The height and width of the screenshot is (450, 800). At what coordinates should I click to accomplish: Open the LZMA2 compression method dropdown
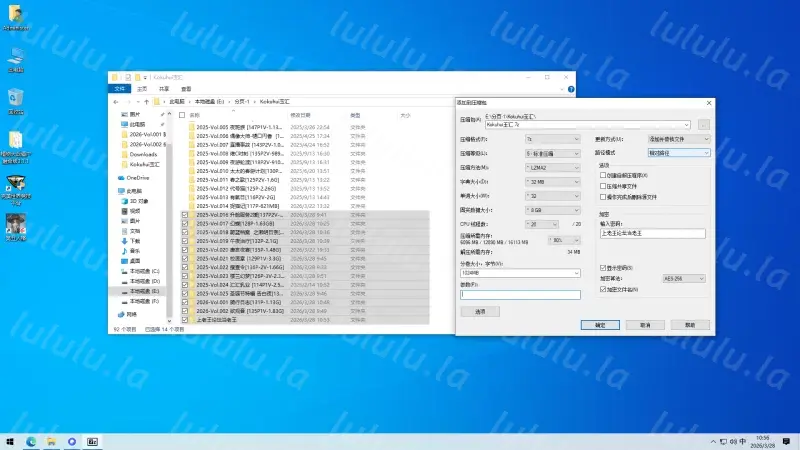(553, 168)
